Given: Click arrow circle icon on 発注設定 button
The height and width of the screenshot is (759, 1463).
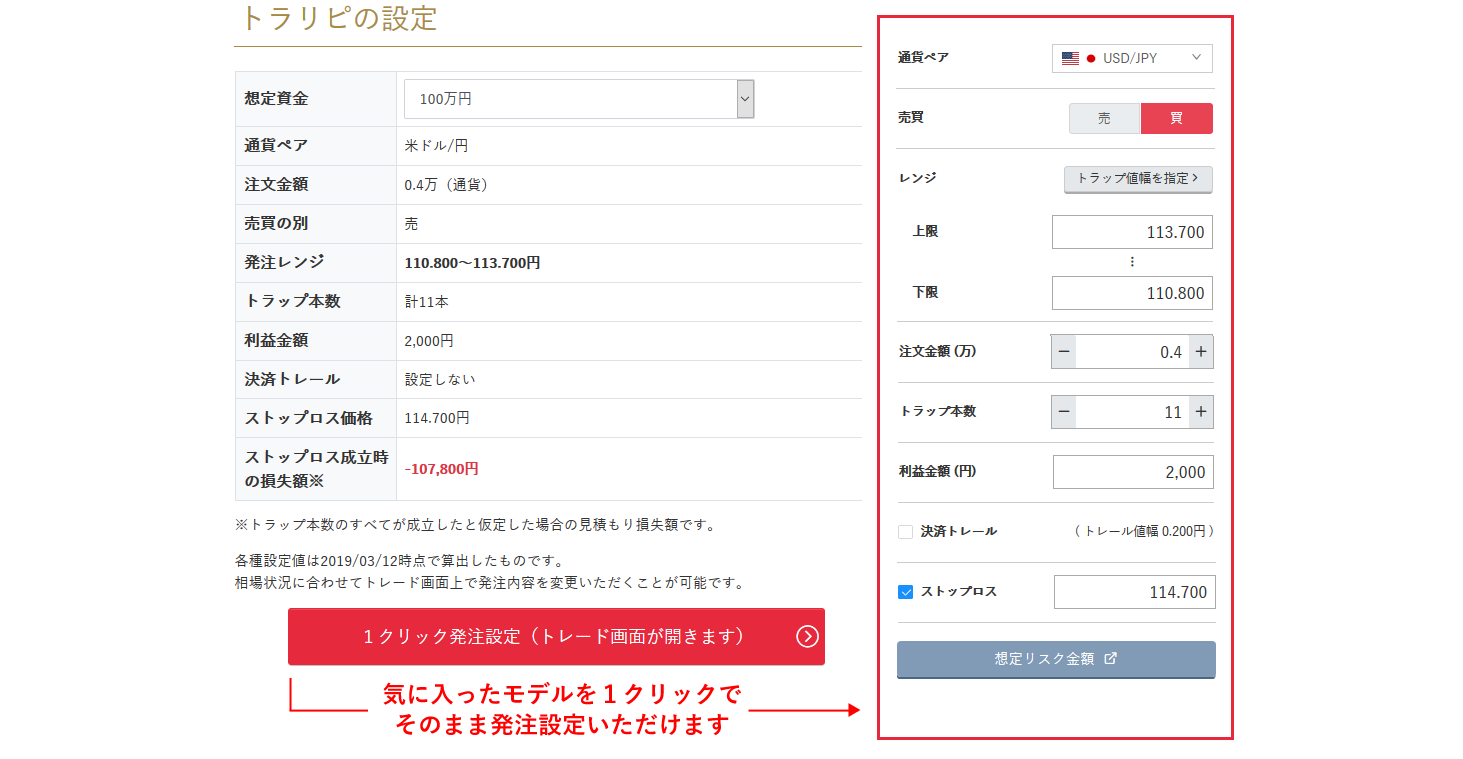Looking at the screenshot, I should coord(807,637).
